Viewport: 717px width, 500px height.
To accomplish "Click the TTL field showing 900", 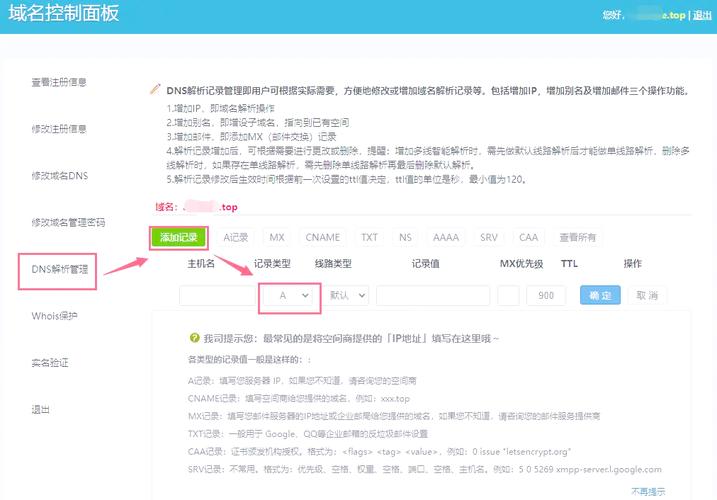I will click(x=546, y=296).
